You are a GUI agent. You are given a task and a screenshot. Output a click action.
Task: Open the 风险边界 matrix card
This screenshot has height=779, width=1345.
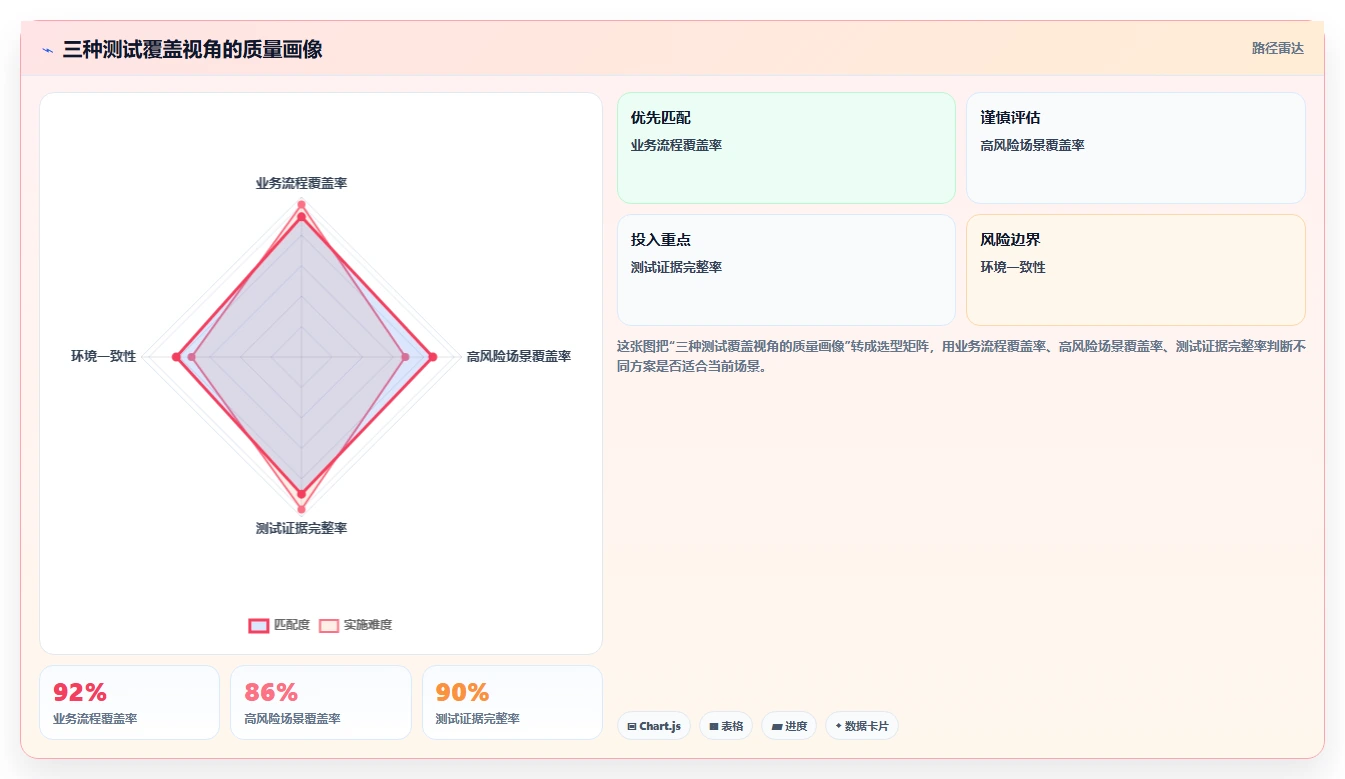[1135, 270]
